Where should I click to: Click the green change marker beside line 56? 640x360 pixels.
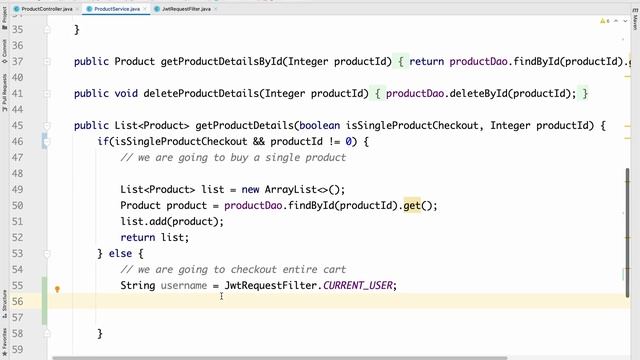44,301
